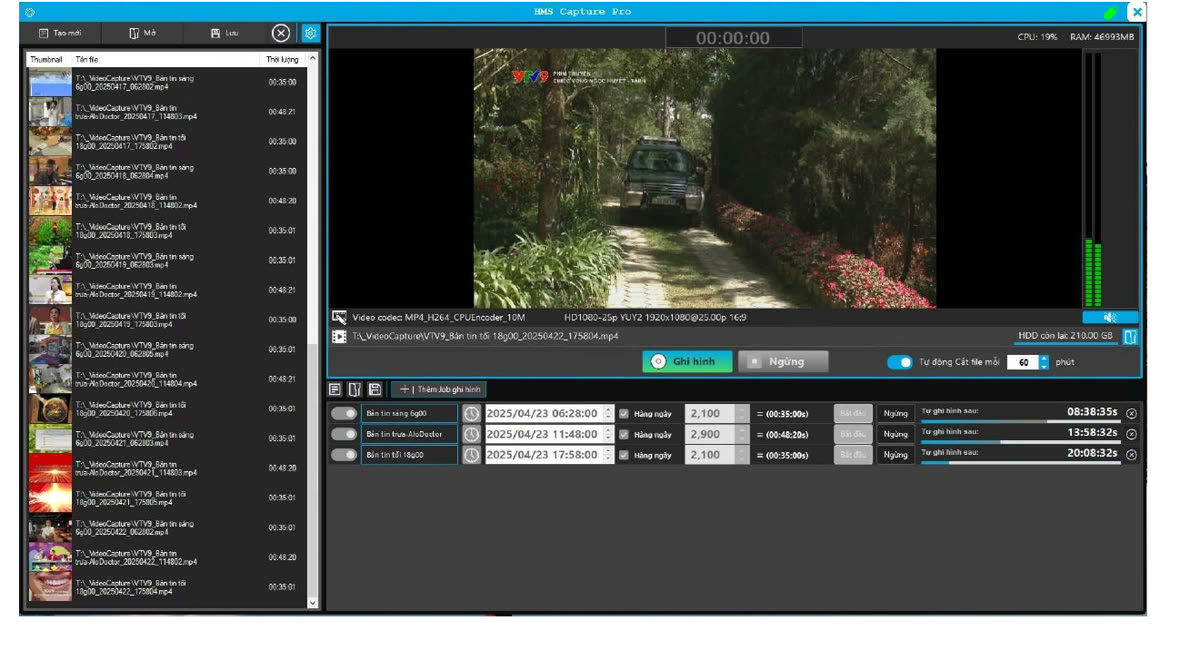The image size is (1200, 660).
Task: Click the save job list icon
Action: pyautogui.click(x=375, y=389)
